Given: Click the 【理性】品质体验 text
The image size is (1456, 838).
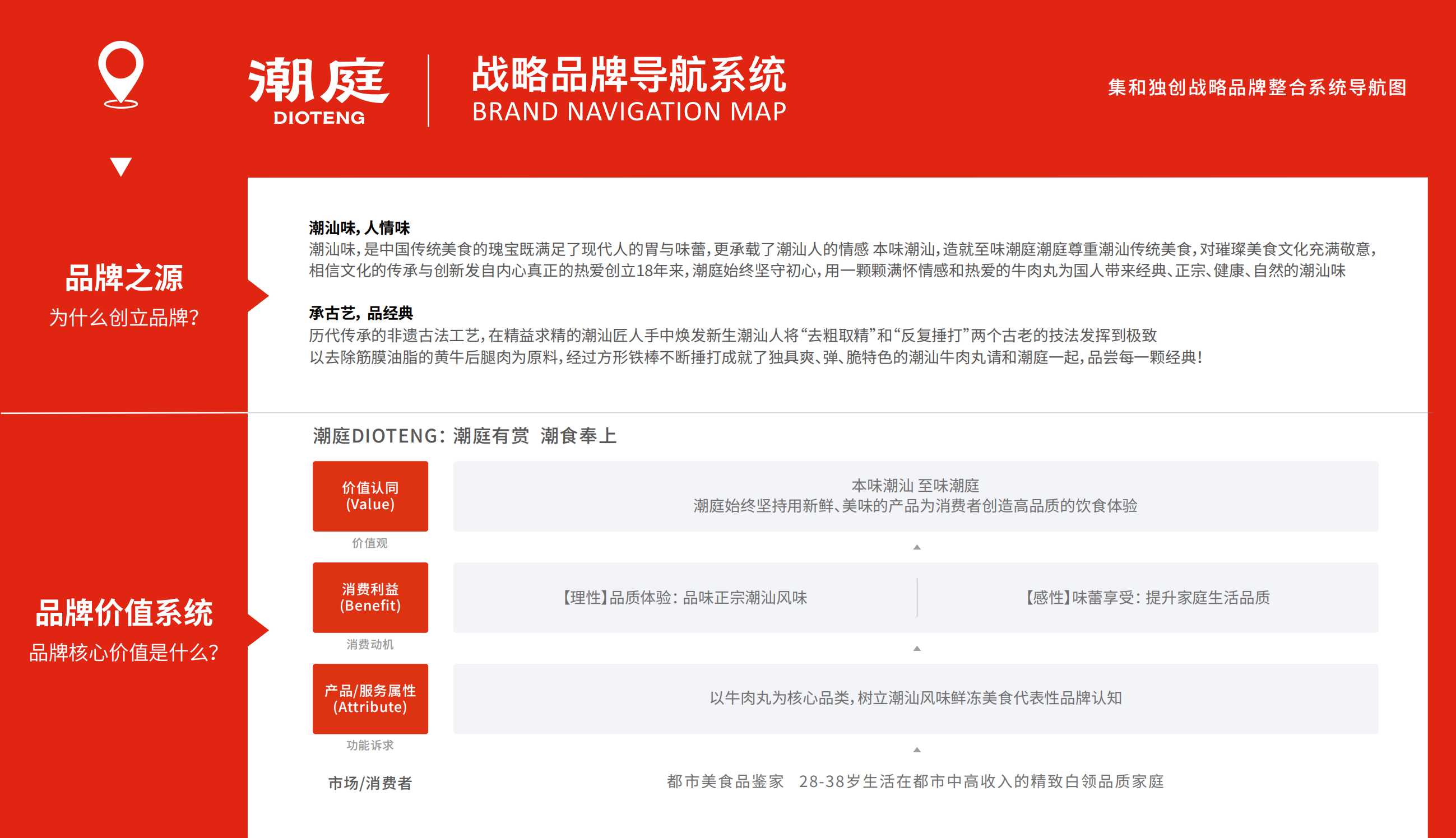Looking at the screenshot, I should click(x=684, y=598).
